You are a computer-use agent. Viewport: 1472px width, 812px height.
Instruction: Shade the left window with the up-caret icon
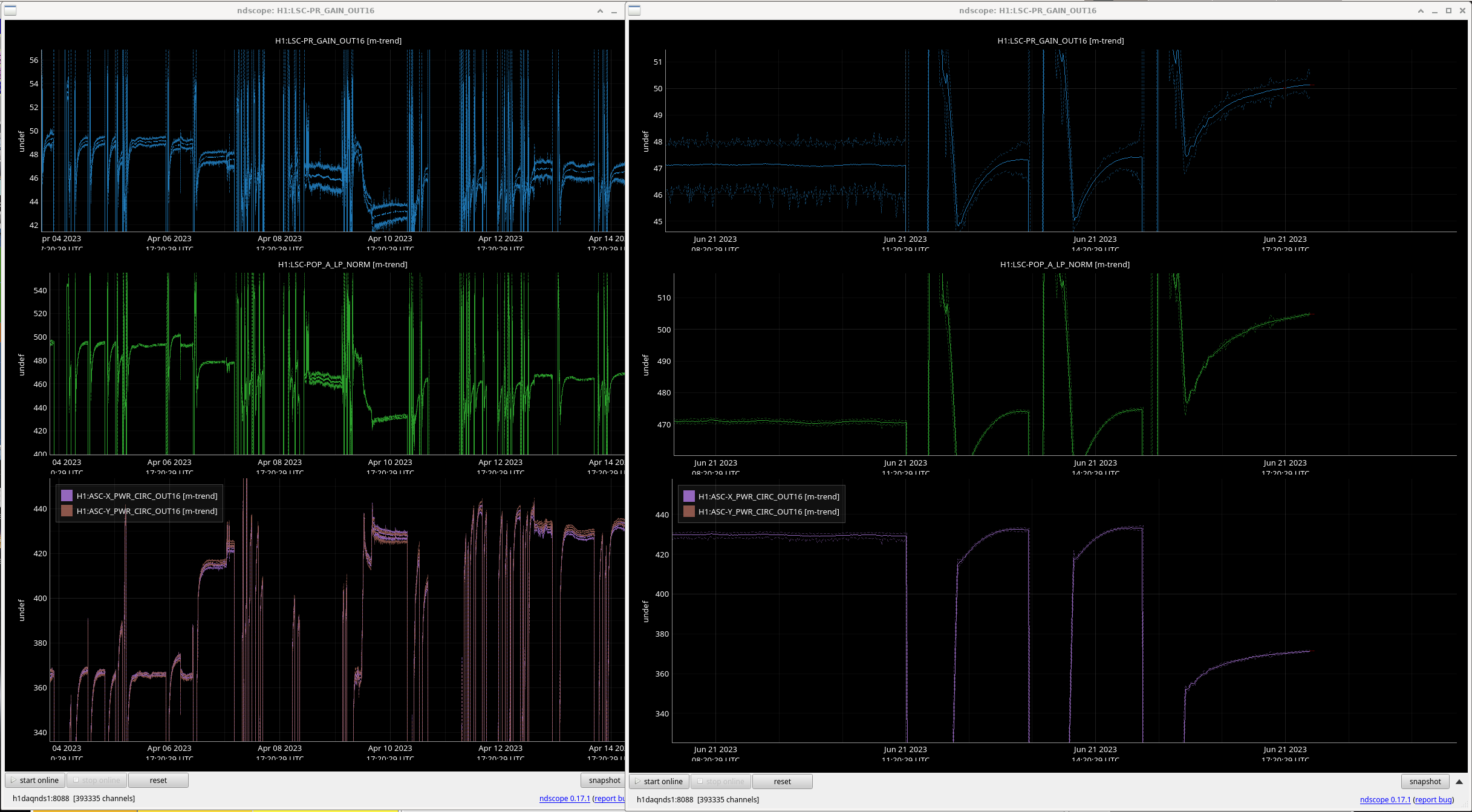[600, 11]
